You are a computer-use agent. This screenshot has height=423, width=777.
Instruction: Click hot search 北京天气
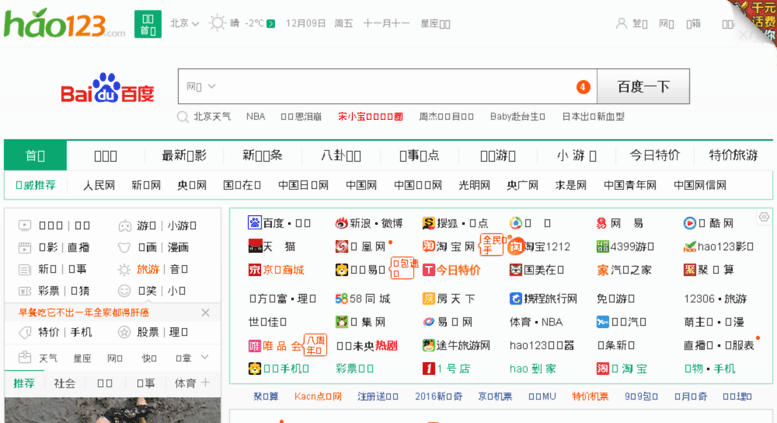point(212,116)
